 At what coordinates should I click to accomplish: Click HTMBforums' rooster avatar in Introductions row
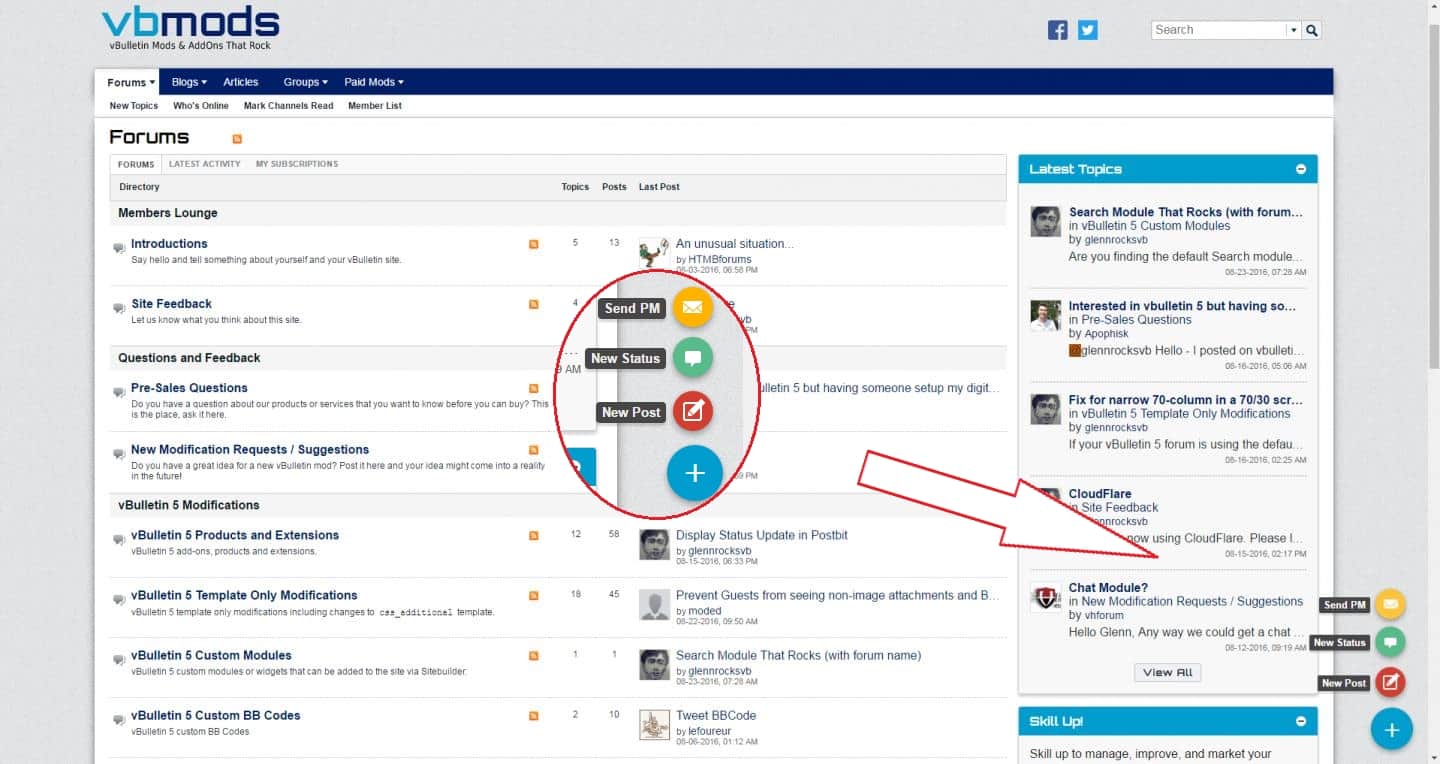click(x=654, y=252)
